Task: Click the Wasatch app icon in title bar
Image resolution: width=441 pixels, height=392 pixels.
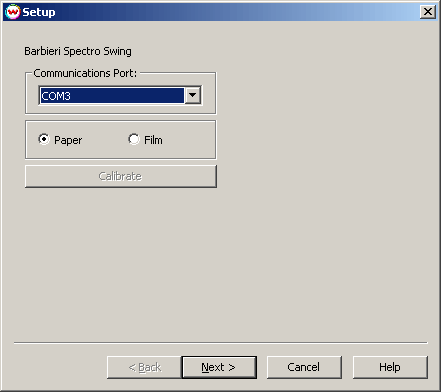Action: point(12,12)
